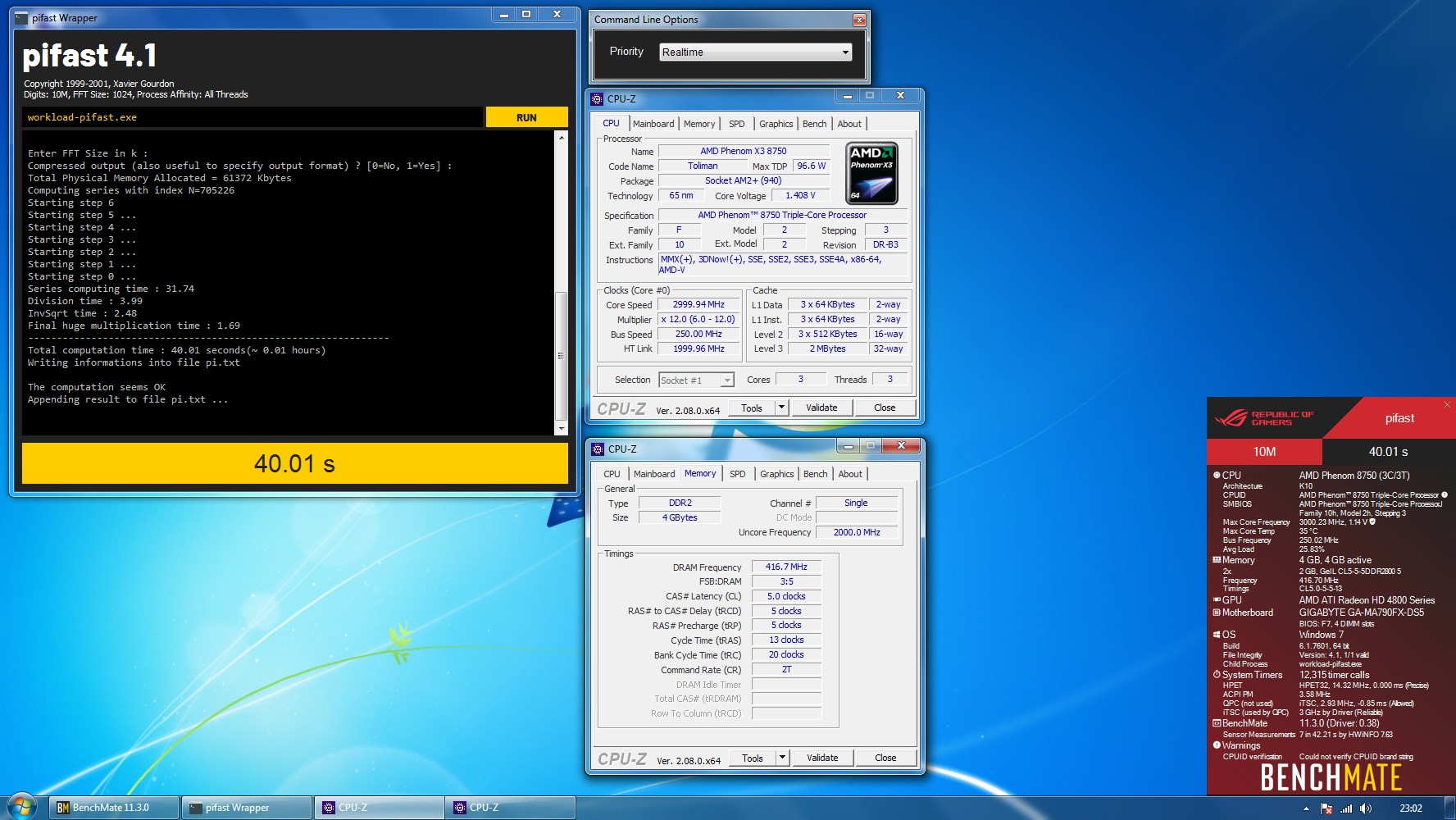The image size is (1456, 820).
Task: Click shield icon next to 1.14 V
Action: (1372, 522)
